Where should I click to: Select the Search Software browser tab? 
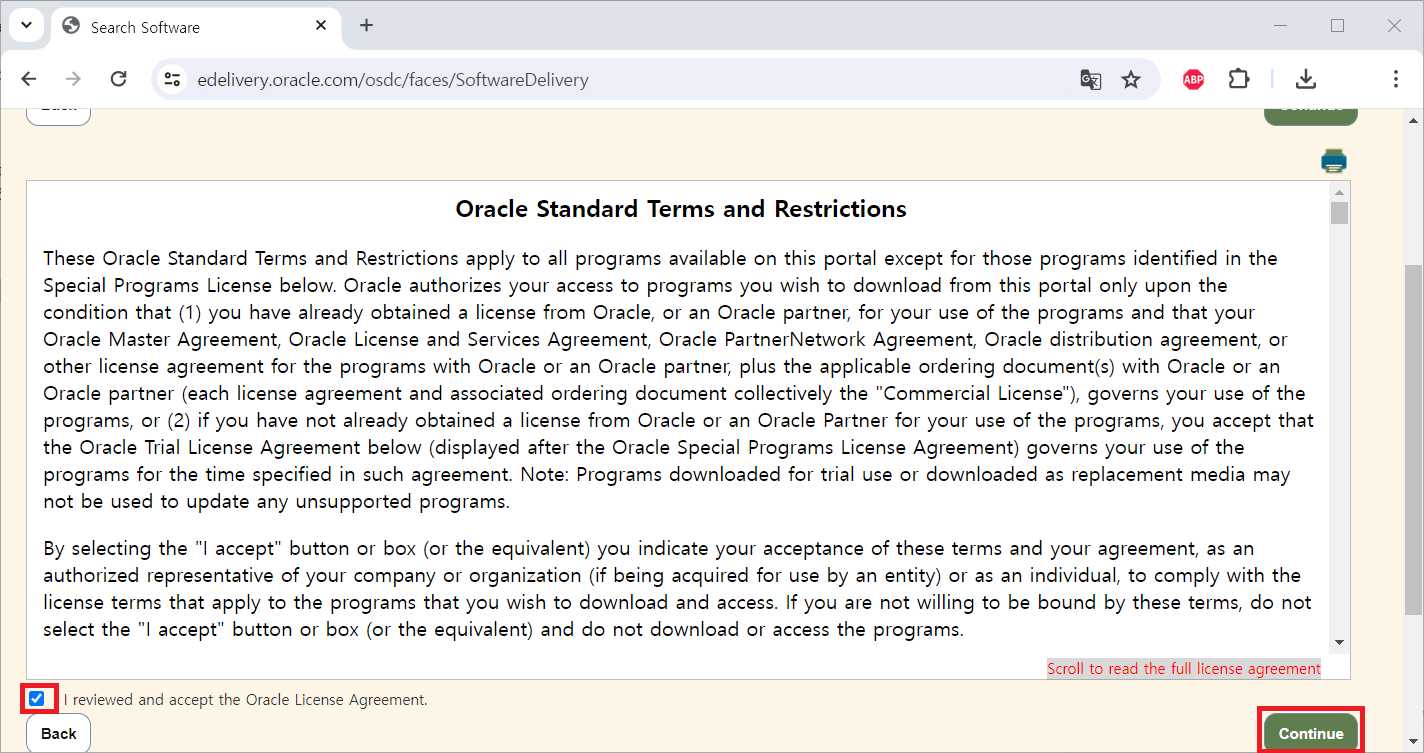click(x=197, y=27)
